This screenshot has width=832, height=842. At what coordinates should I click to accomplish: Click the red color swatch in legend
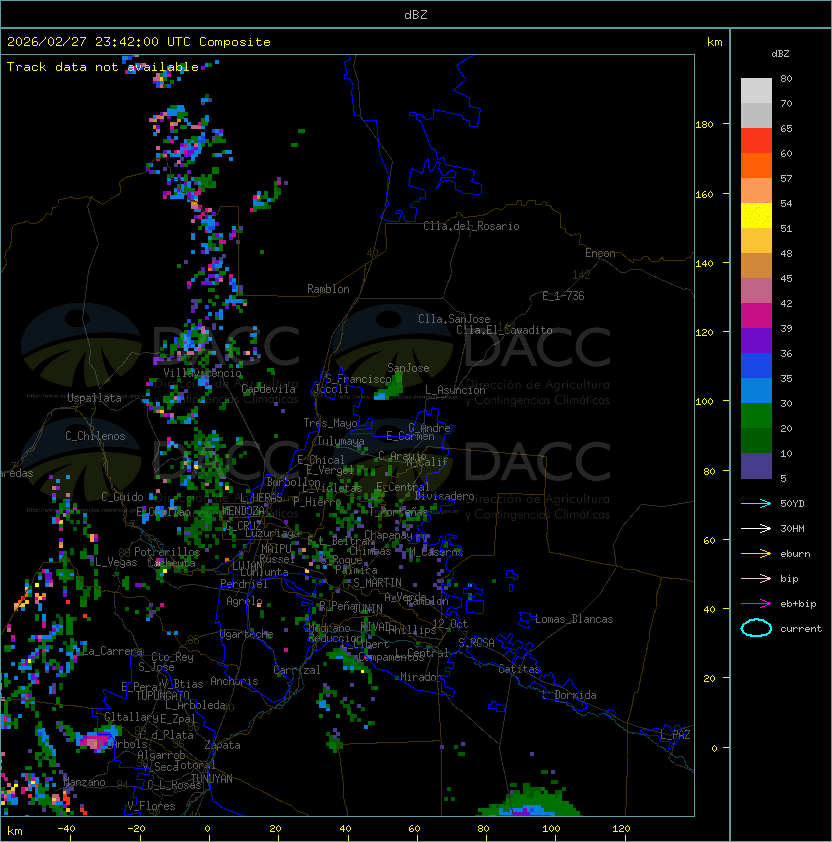click(x=756, y=141)
